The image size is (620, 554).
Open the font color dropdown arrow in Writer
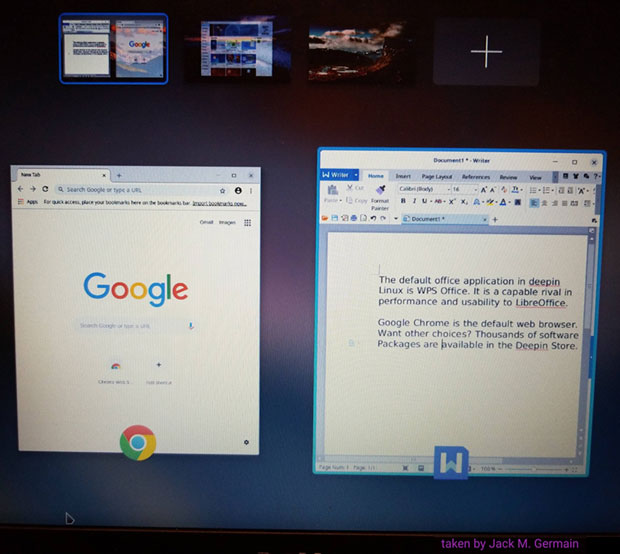(x=510, y=202)
